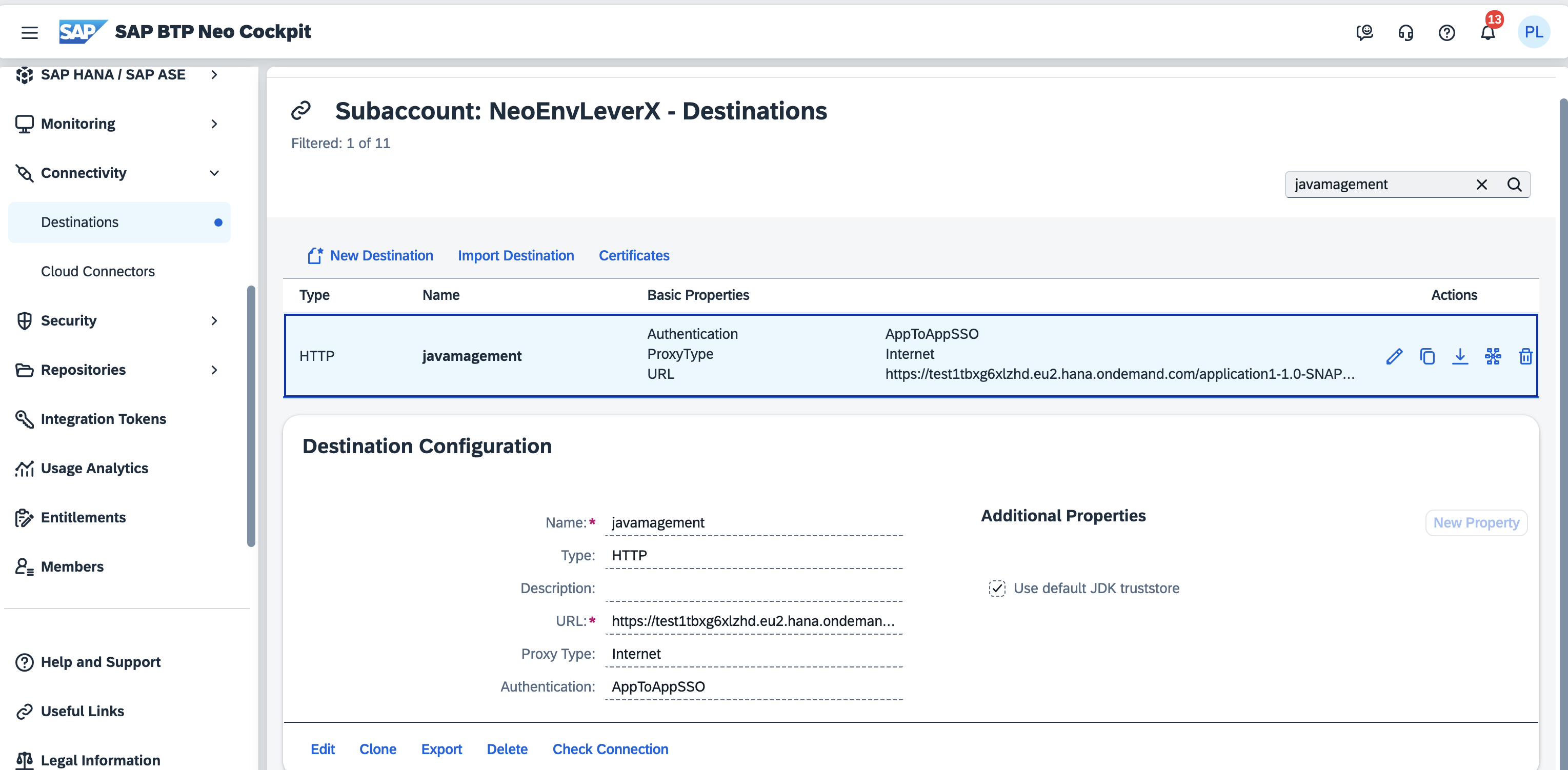The image size is (1568, 770).
Task: Click the New Destination plus icon
Action: pyautogui.click(x=315, y=256)
